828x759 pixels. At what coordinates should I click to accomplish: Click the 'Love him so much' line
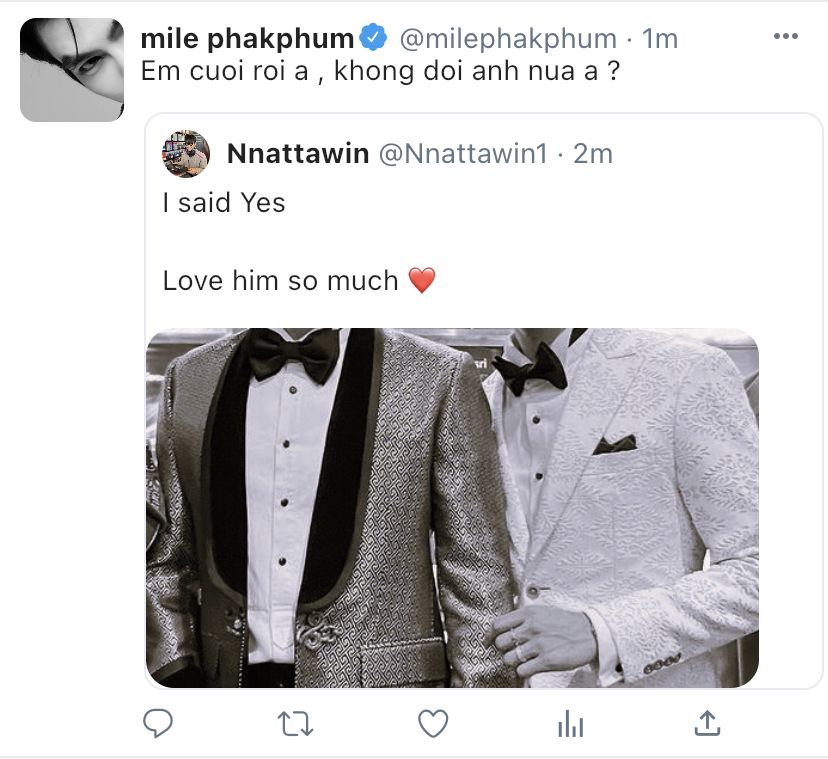280,281
